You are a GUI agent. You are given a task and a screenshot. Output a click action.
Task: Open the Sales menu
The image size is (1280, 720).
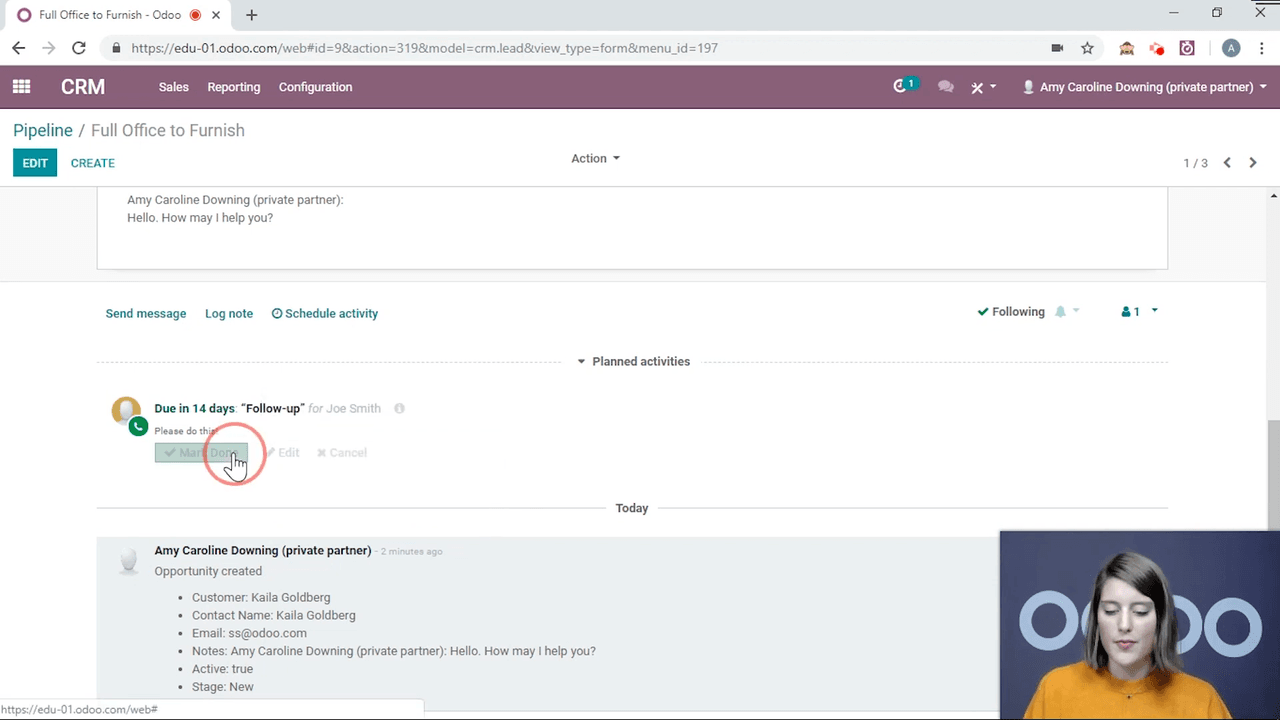click(x=173, y=87)
